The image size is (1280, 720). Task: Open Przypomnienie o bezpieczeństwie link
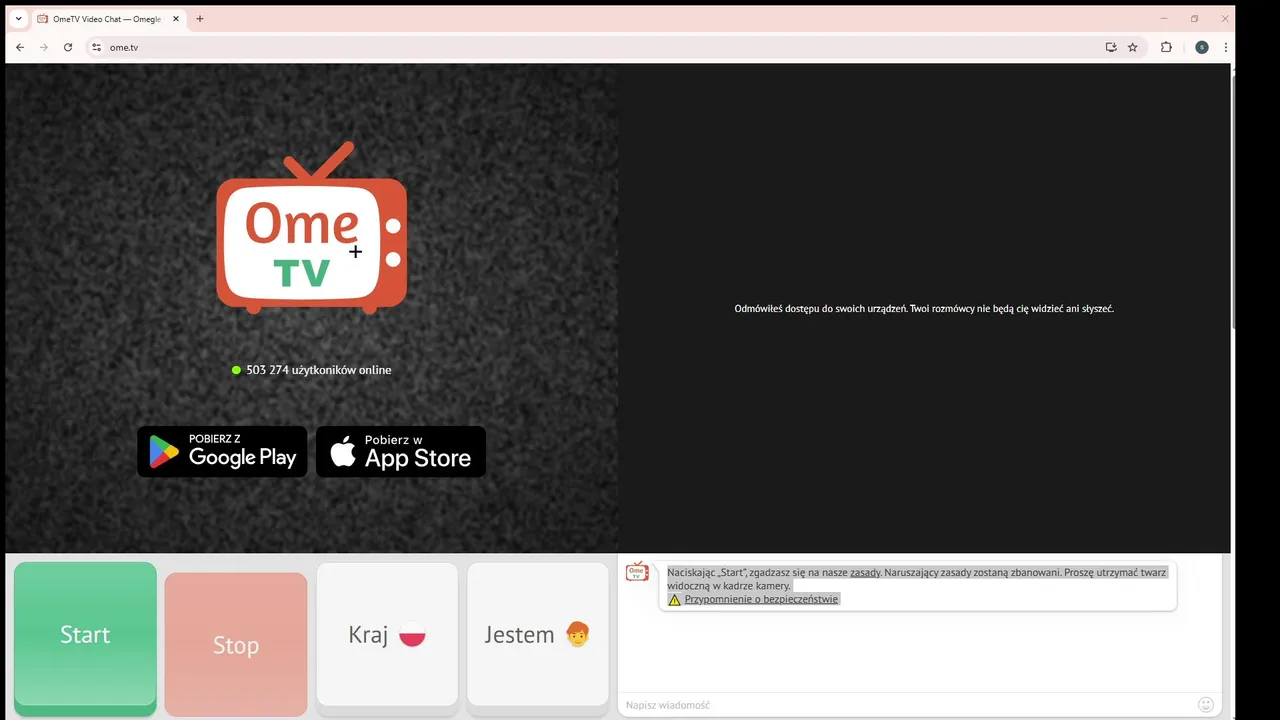click(761, 599)
